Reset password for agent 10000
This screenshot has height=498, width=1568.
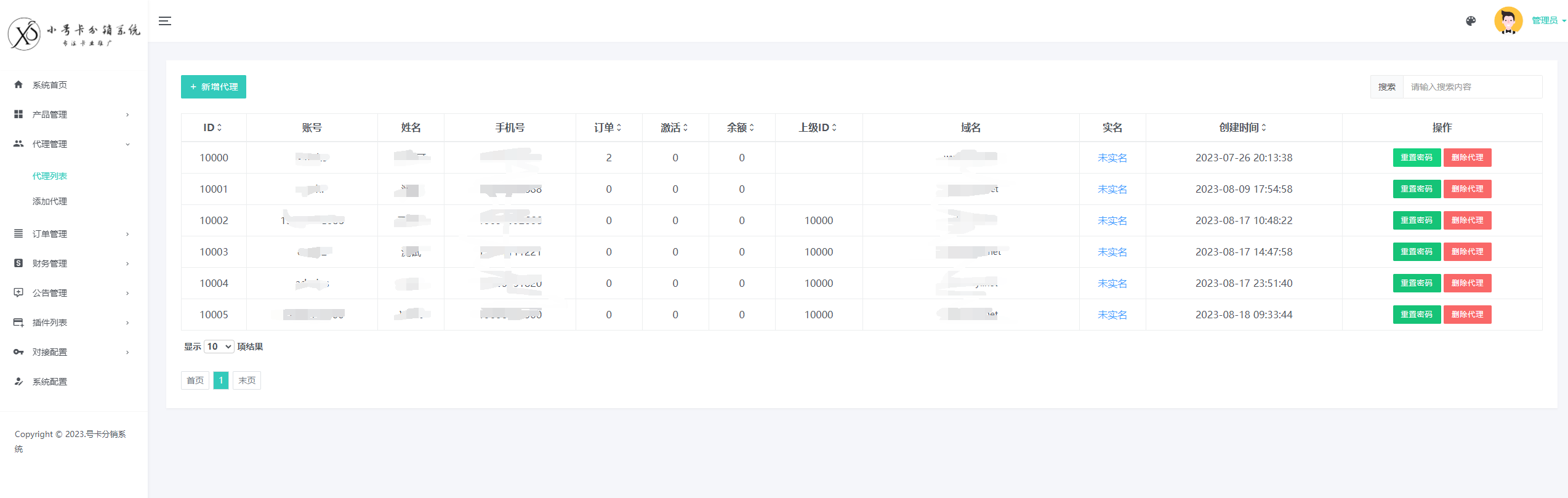[1417, 158]
